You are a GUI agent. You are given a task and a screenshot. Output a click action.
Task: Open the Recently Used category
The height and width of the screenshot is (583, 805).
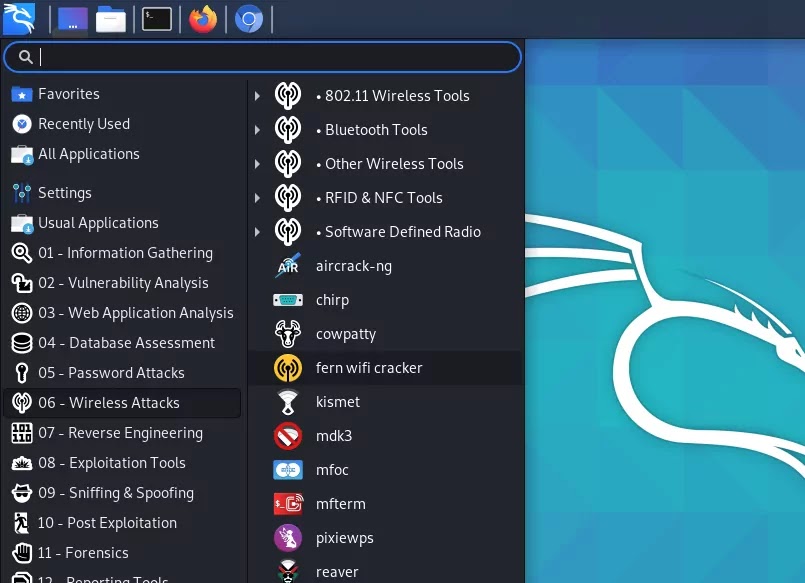[122, 124]
